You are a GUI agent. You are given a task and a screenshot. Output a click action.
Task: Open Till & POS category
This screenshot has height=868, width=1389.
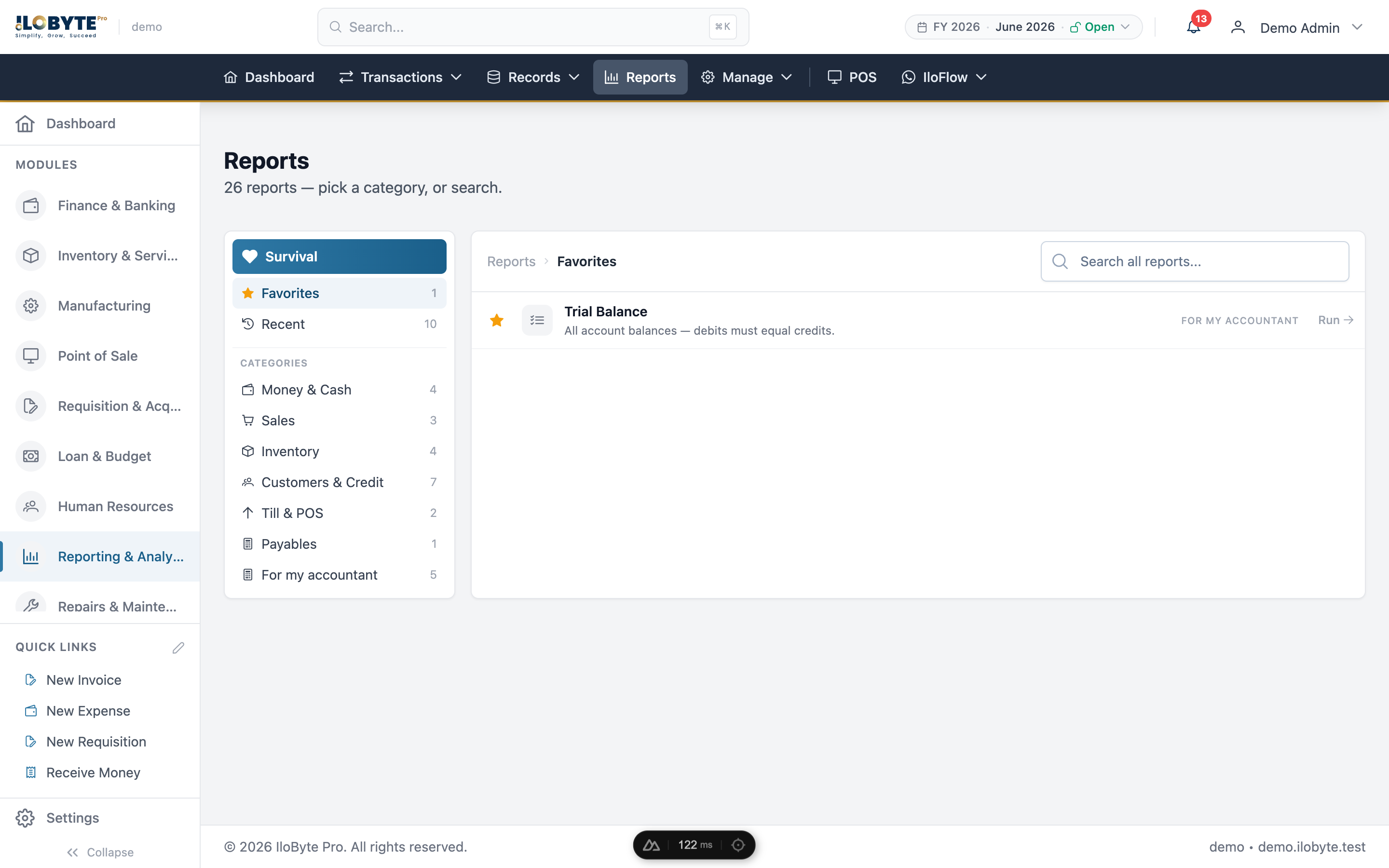click(x=339, y=513)
